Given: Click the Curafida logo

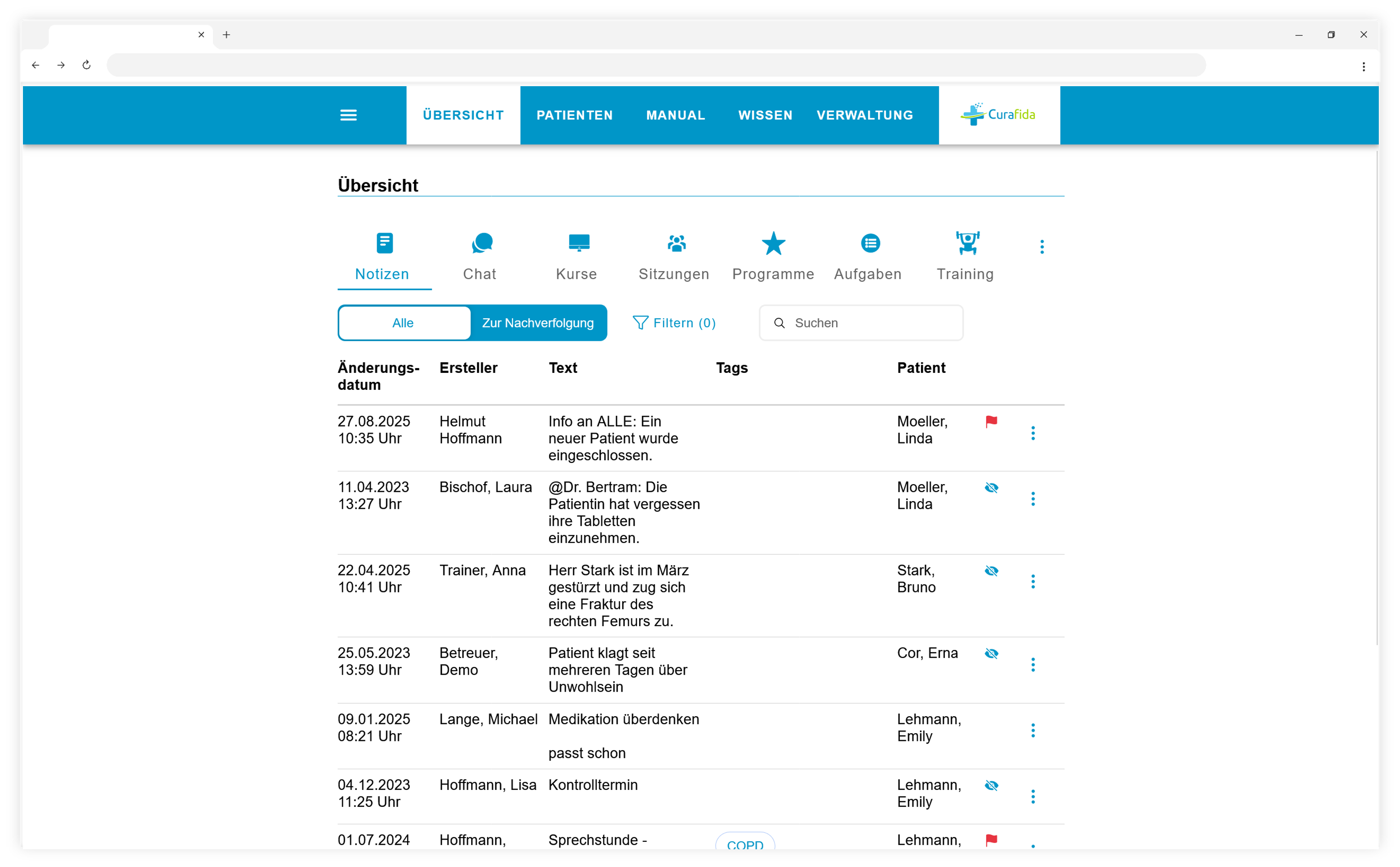Looking at the screenshot, I should point(998,115).
